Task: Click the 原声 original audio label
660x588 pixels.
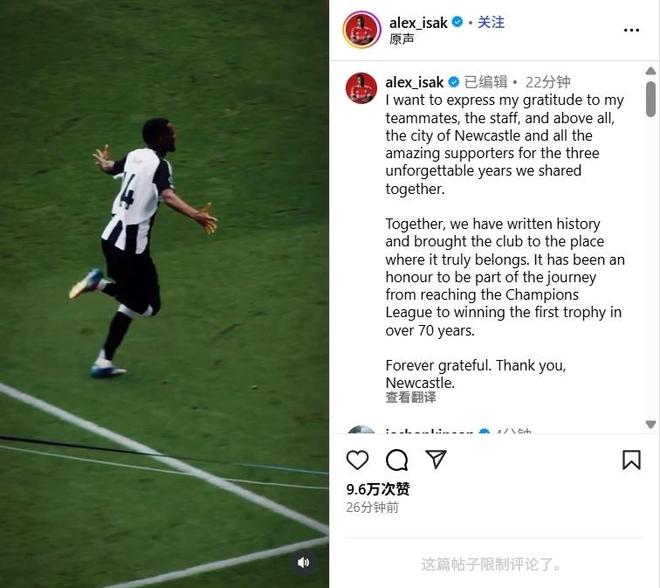Action: coord(402,39)
